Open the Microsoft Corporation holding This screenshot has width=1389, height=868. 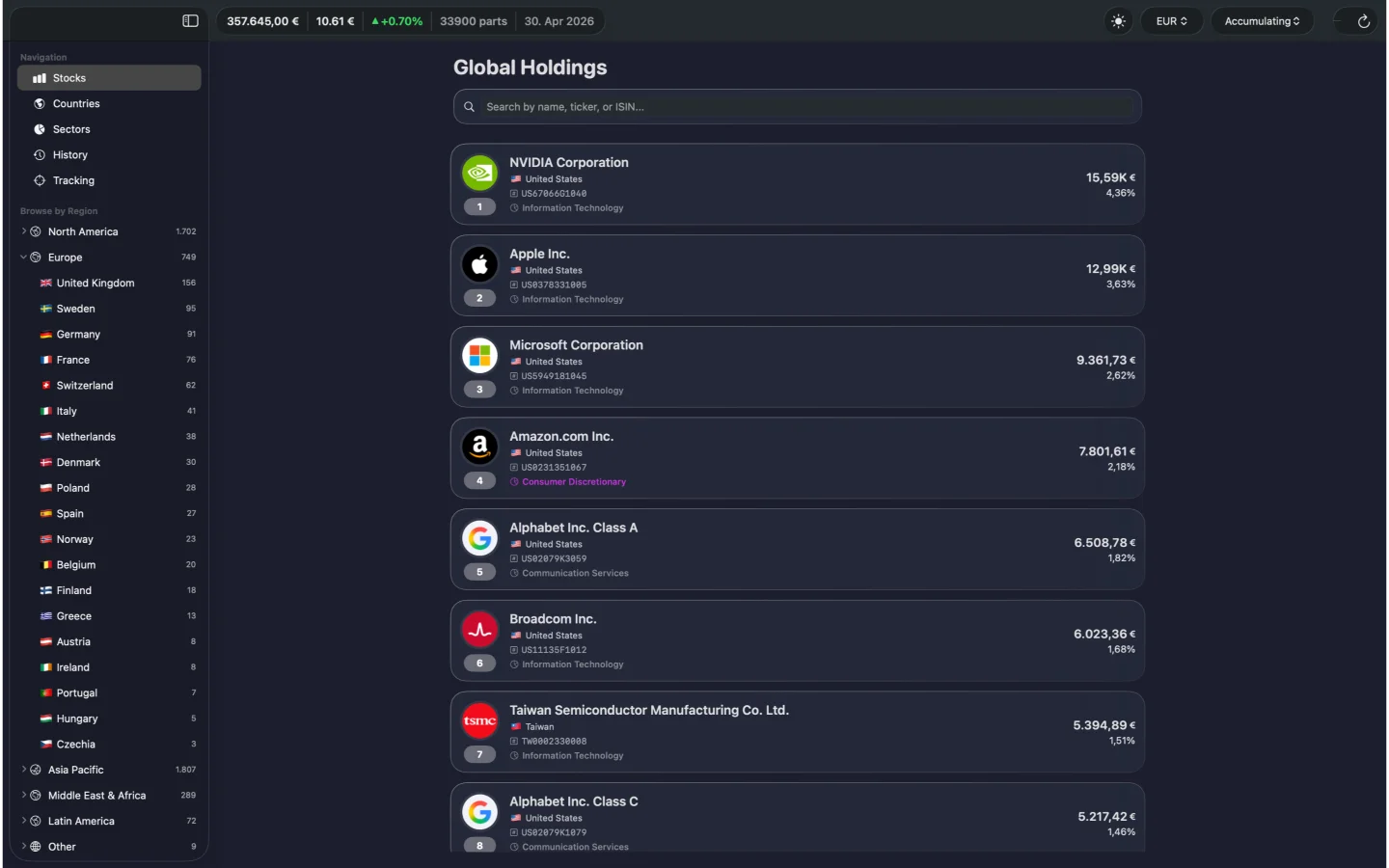(798, 366)
